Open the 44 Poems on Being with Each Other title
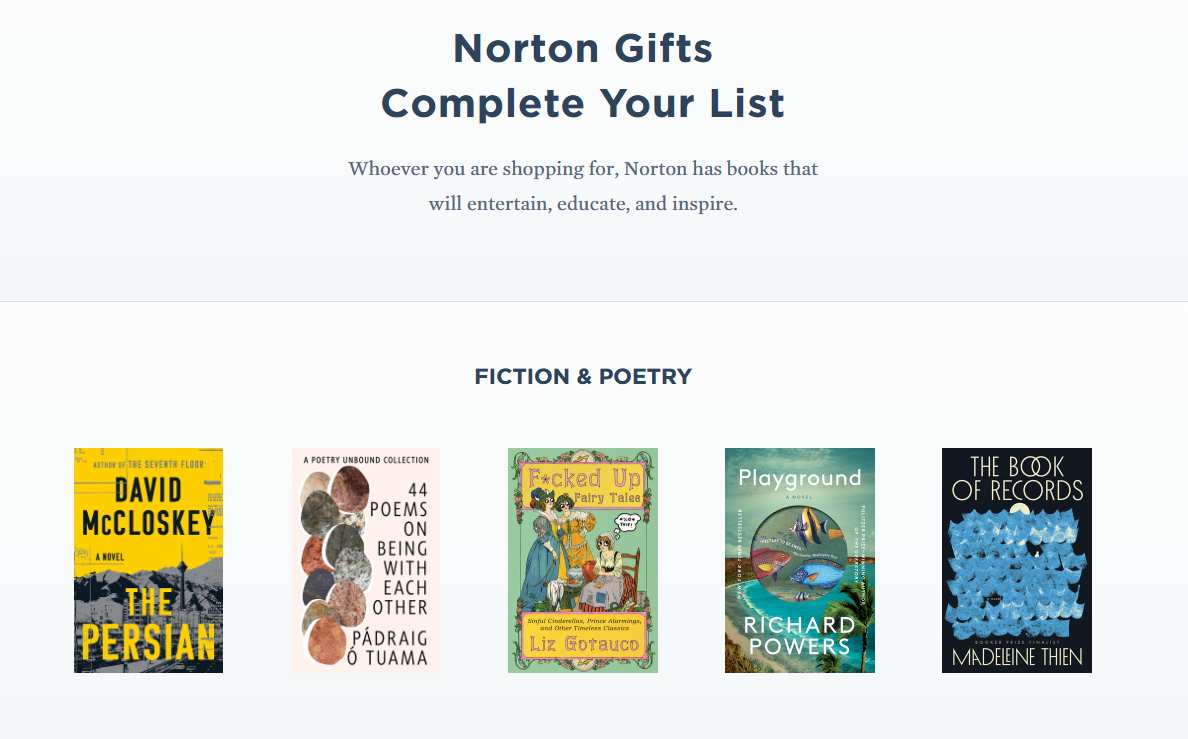This screenshot has width=1188, height=739. [400, 548]
